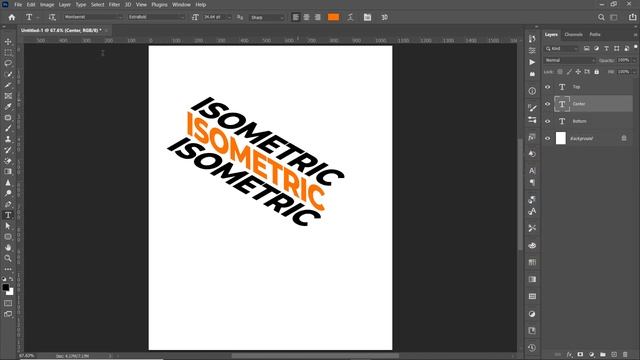
Task: Open the Normal blend mode dropdown
Action: [569, 60]
